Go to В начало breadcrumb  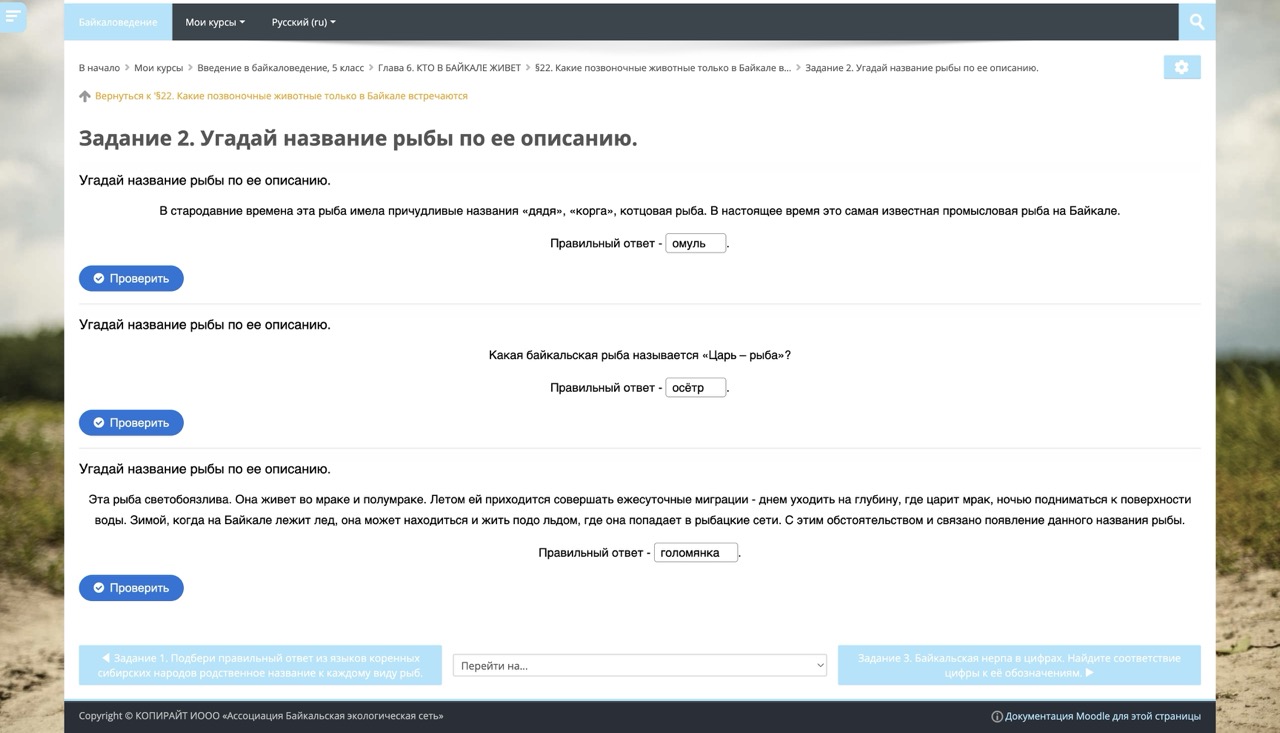tap(99, 68)
